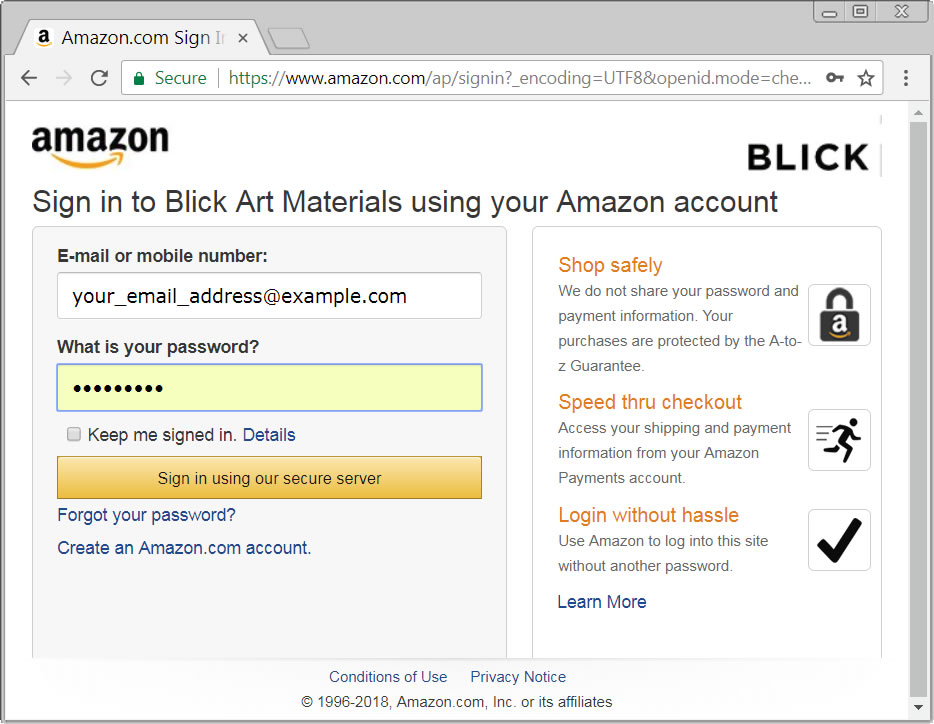Click the browser Back arrow
Viewport: 934px width, 724px height.
pyautogui.click(x=29, y=78)
